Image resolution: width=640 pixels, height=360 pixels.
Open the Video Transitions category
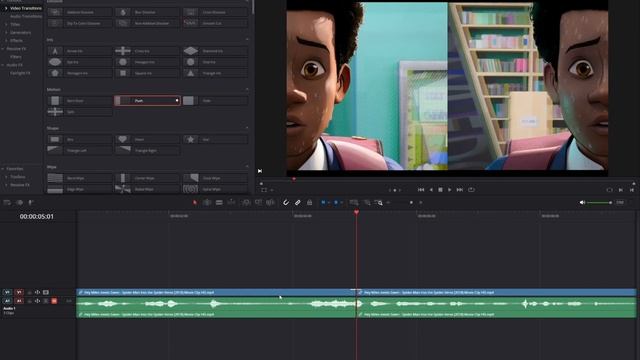[26, 8]
